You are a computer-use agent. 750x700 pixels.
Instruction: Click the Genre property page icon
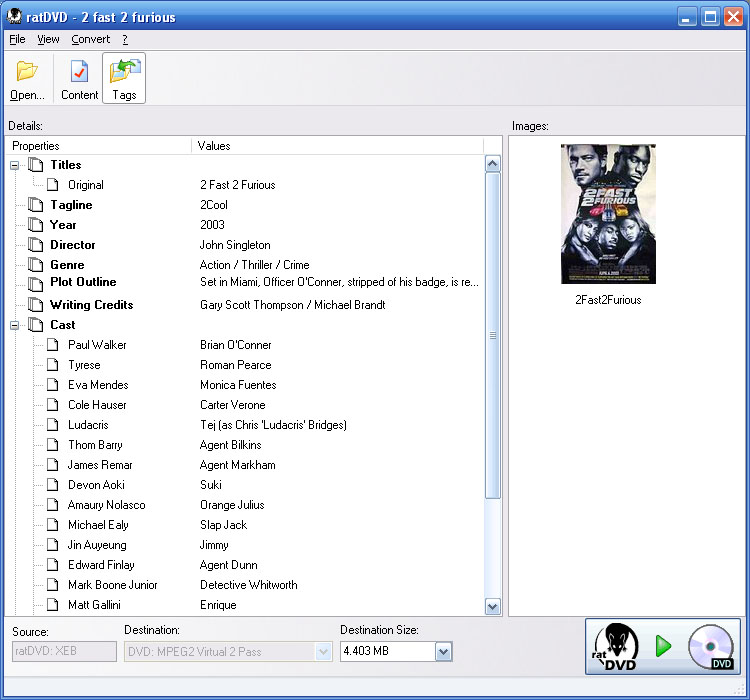pyautogui.click(x=36, y=265)
